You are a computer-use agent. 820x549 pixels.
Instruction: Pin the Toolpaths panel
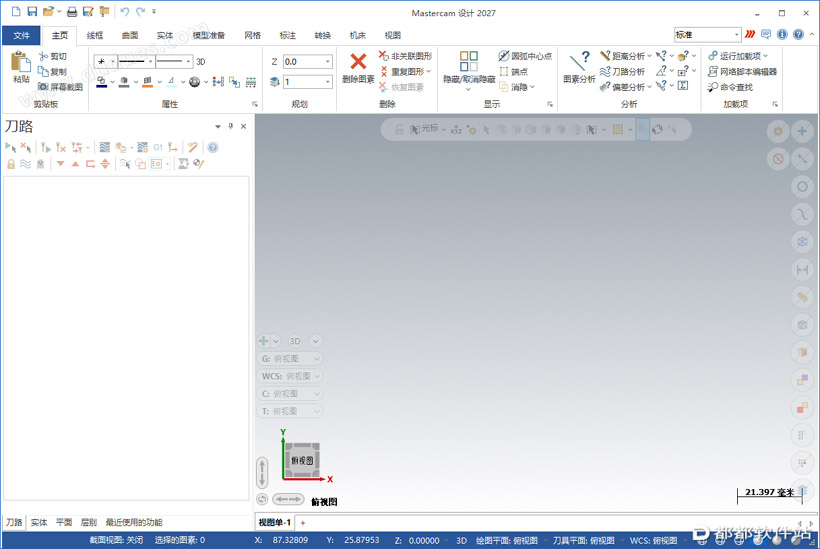(x=231, y=126)
